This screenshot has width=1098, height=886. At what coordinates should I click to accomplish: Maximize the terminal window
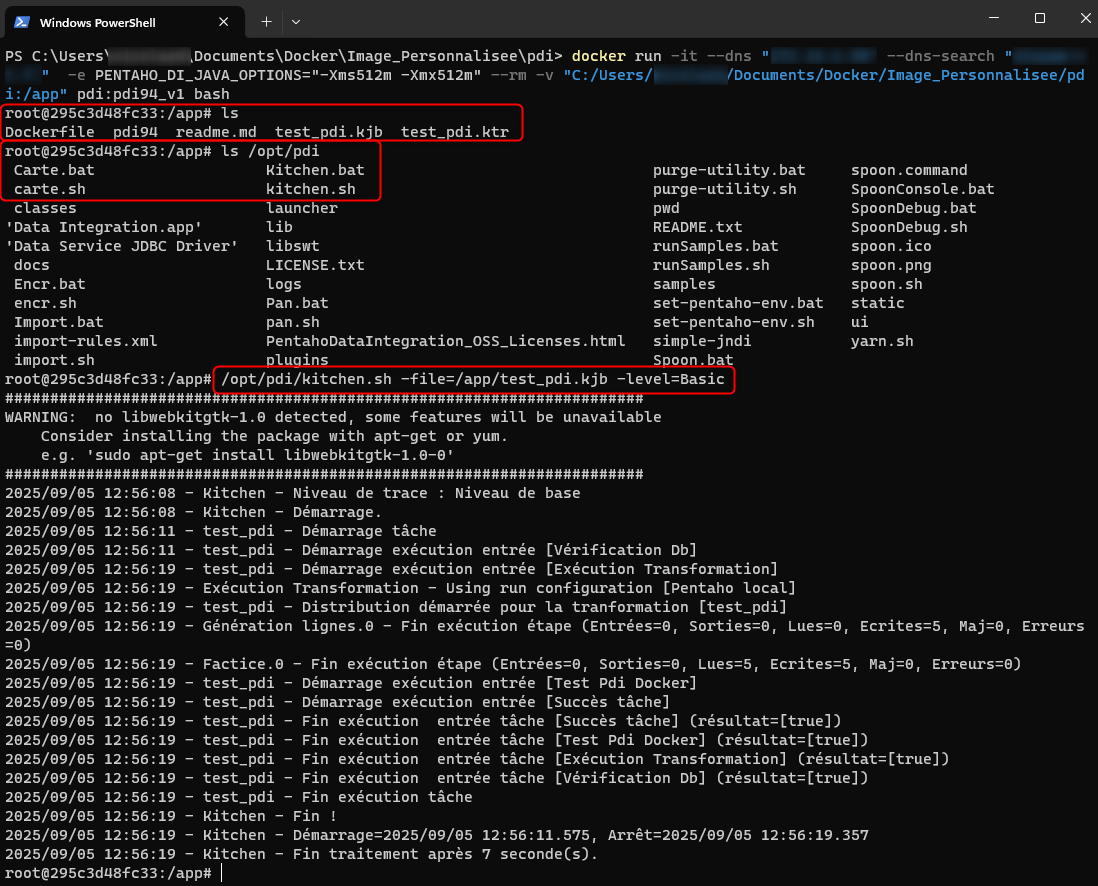click(x=1040, y=18)
